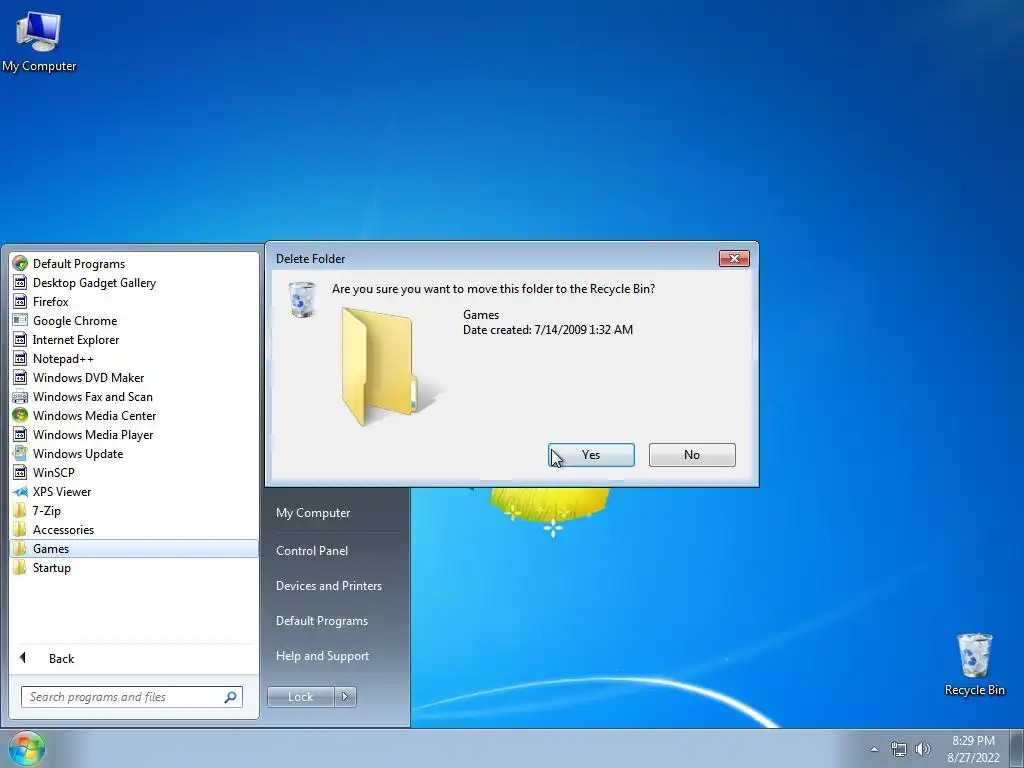Click the "Startup" folder label
The image size is (1024, 768).
coord(52,568)
